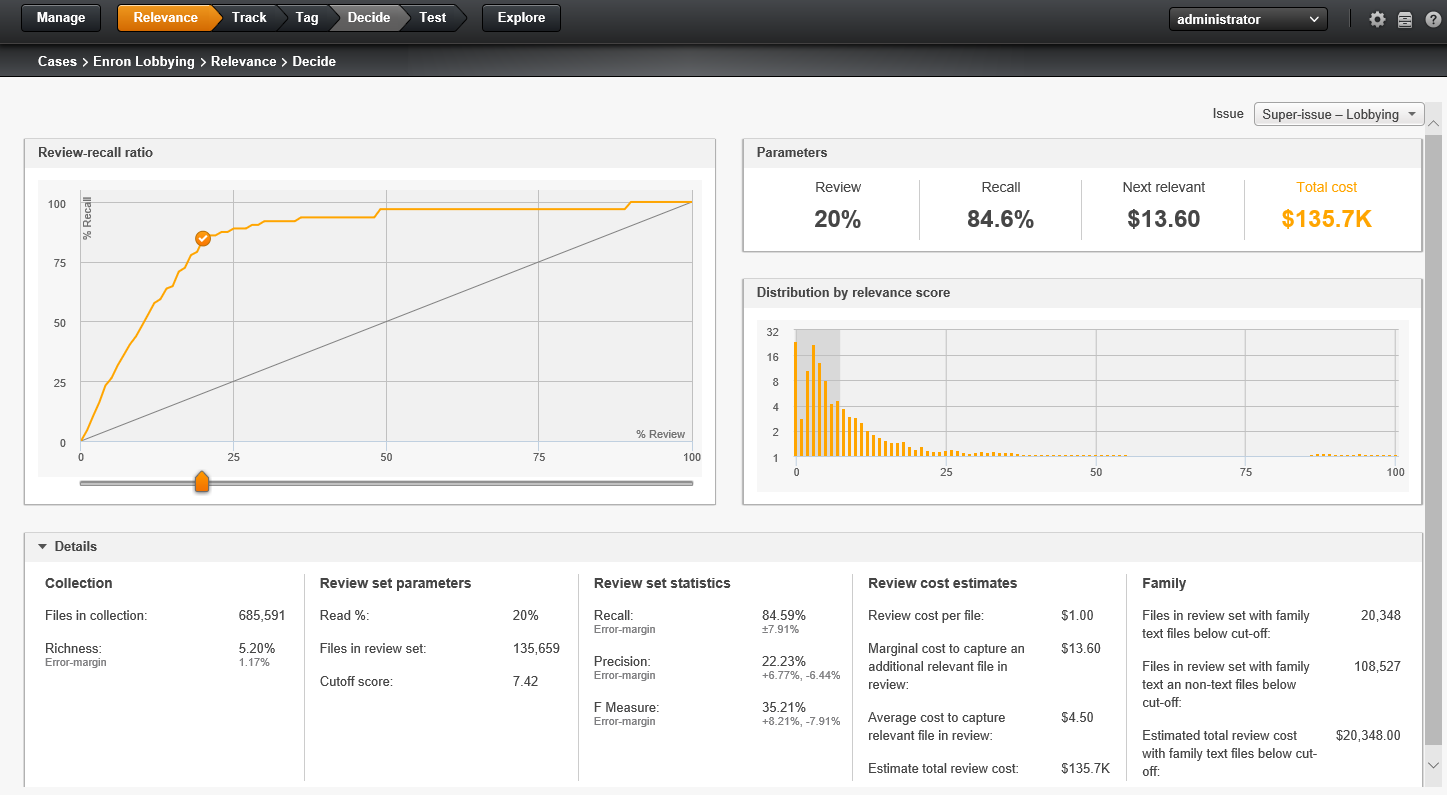Open the administrator user dropdown
Screen dimensions: 1447x795
(x=1248, y=18)
